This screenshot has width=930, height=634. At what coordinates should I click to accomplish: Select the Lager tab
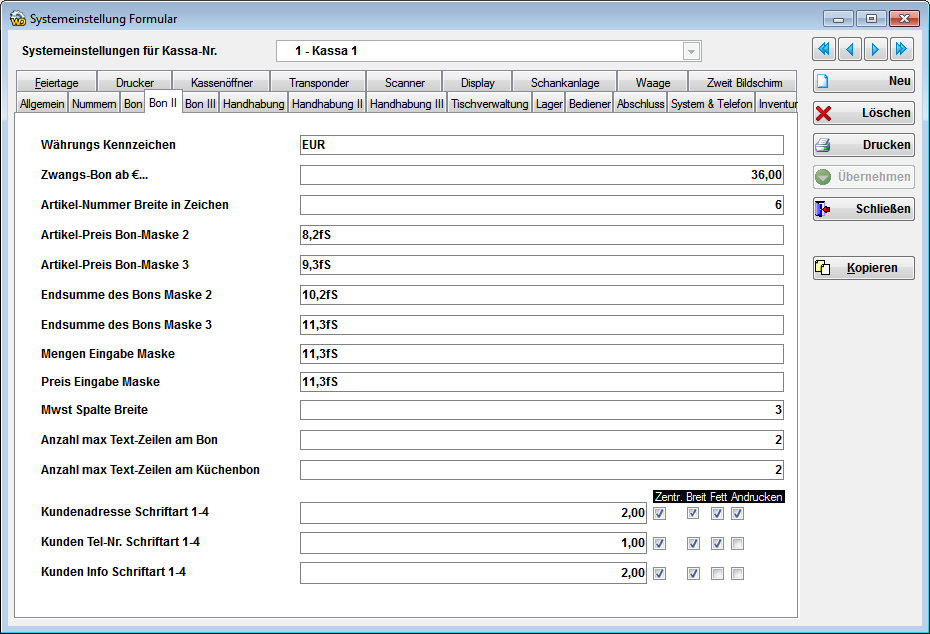(x=549, y=104)
